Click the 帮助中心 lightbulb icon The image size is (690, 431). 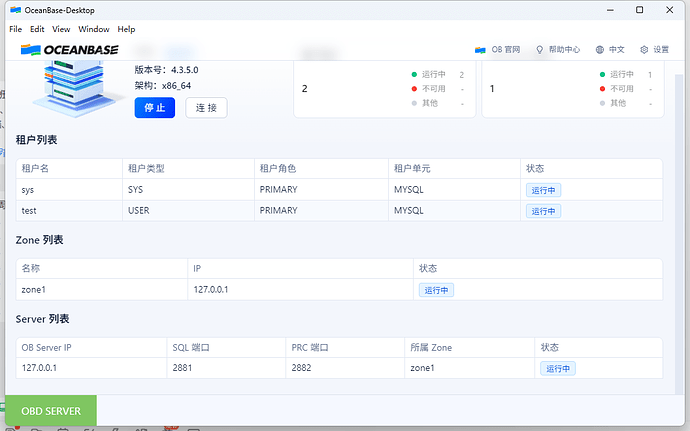point(540,50)
